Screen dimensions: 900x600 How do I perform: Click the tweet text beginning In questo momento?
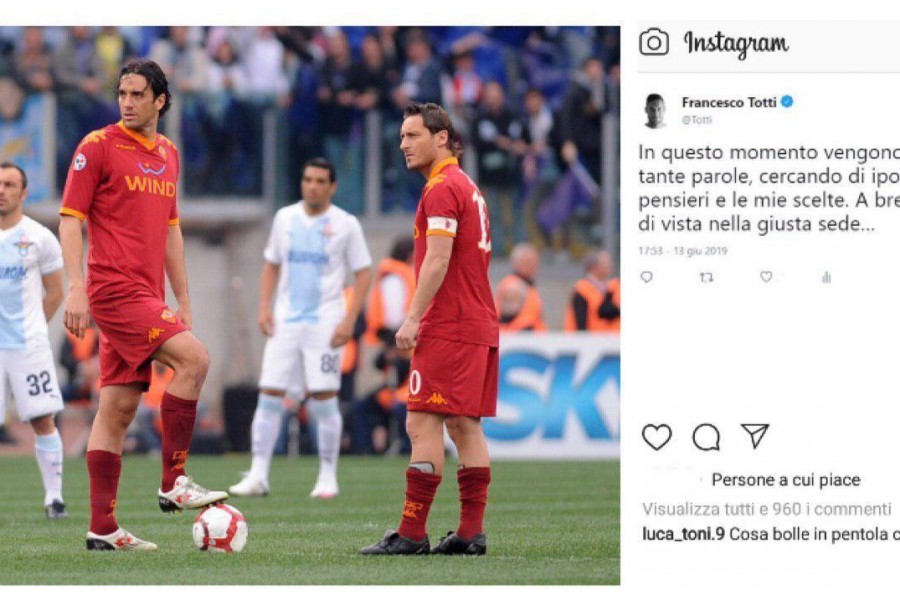769,188
